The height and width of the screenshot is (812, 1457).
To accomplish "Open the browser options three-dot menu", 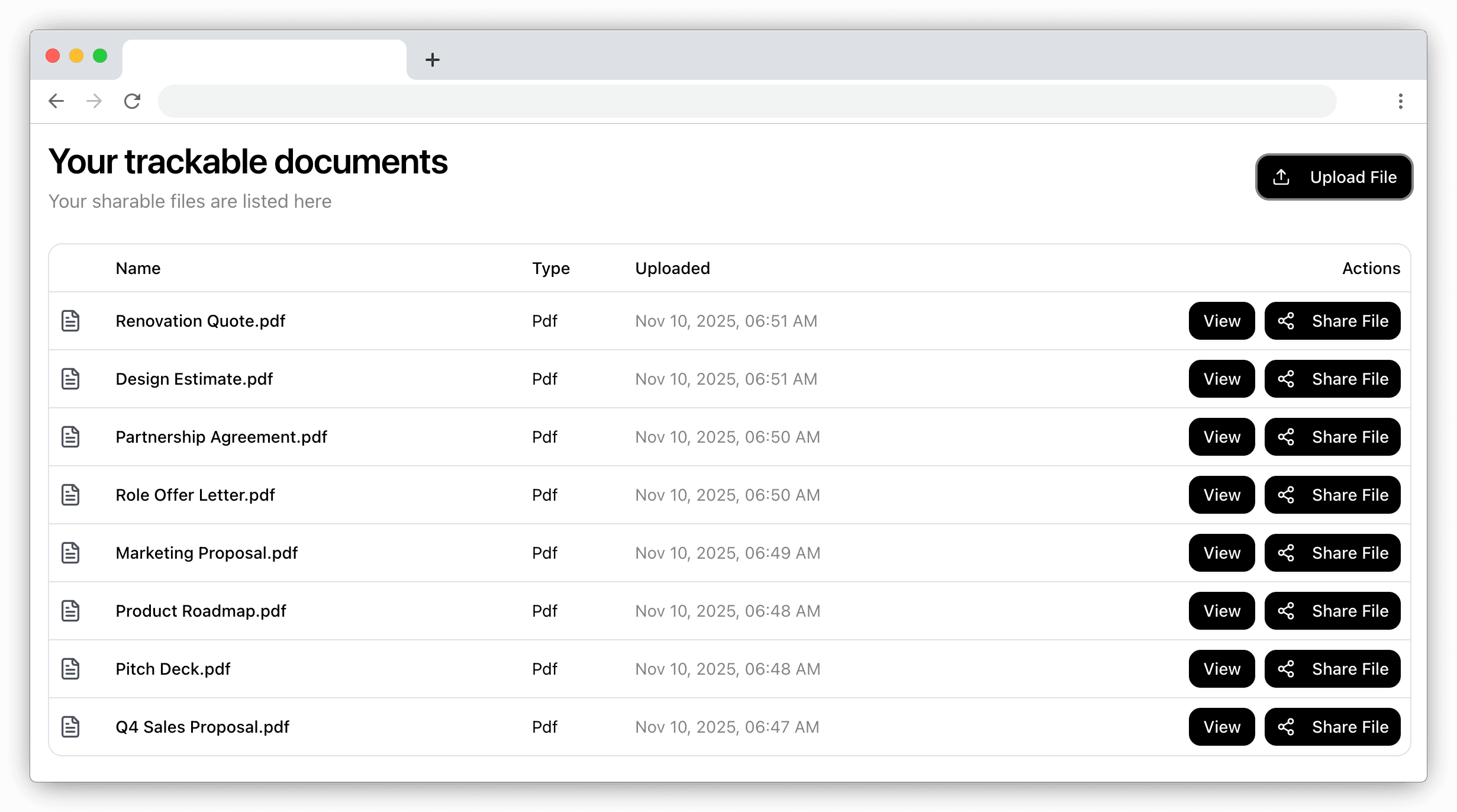I will tap(1401, 101).
